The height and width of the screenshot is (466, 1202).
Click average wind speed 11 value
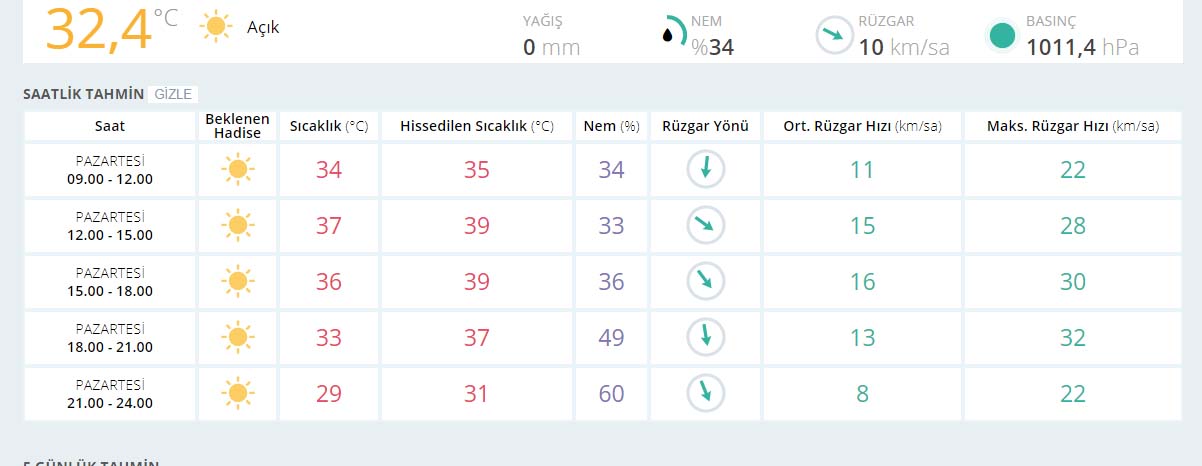[862, 170]
